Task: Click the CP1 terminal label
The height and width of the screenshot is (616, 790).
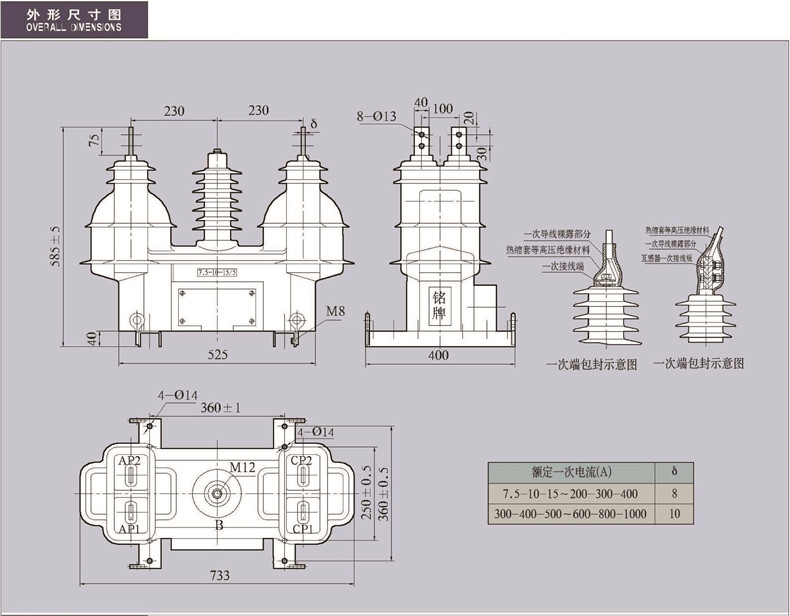Action: [303, 528]
